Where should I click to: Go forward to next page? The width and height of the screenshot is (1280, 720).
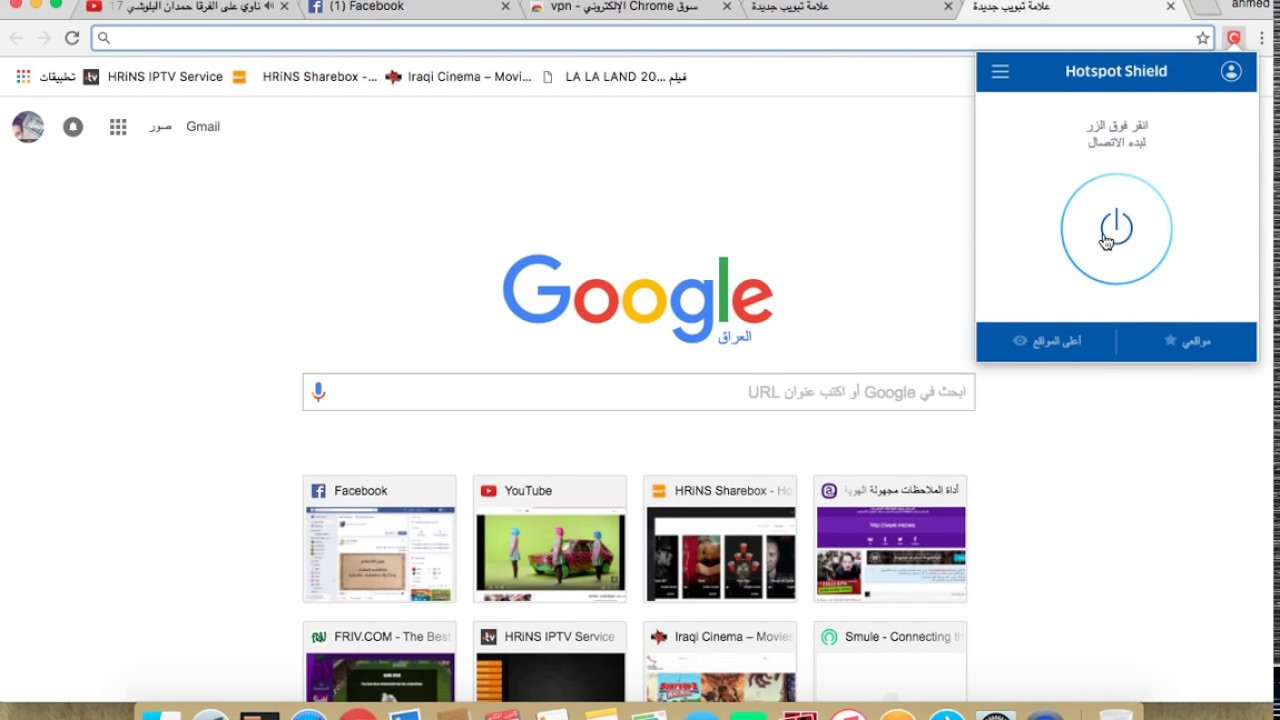tap(43, 38)
